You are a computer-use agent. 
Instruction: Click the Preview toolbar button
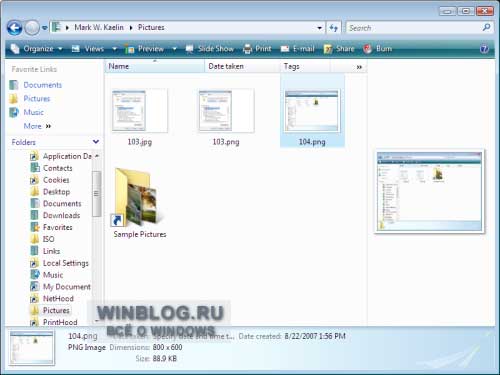145,49
